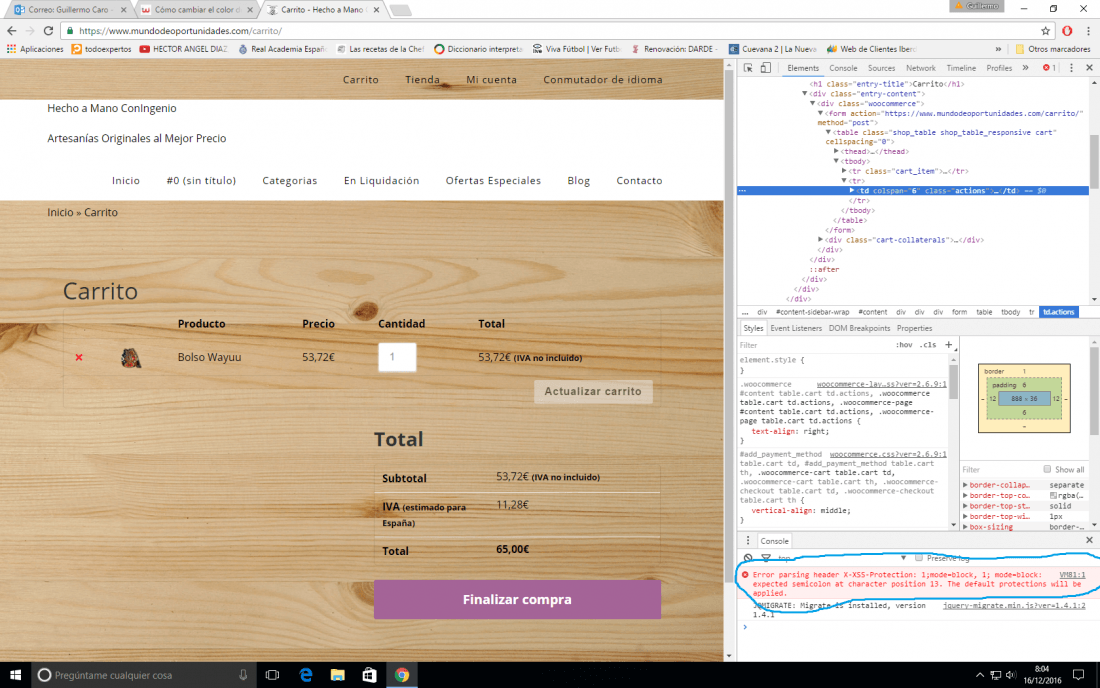Open the notification action center icon

pos(1078,675)
